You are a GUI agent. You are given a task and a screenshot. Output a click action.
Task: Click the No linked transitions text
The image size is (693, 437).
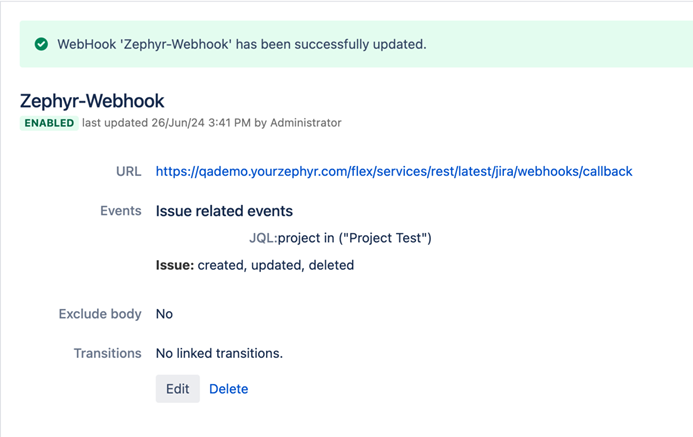coord(219,353)
